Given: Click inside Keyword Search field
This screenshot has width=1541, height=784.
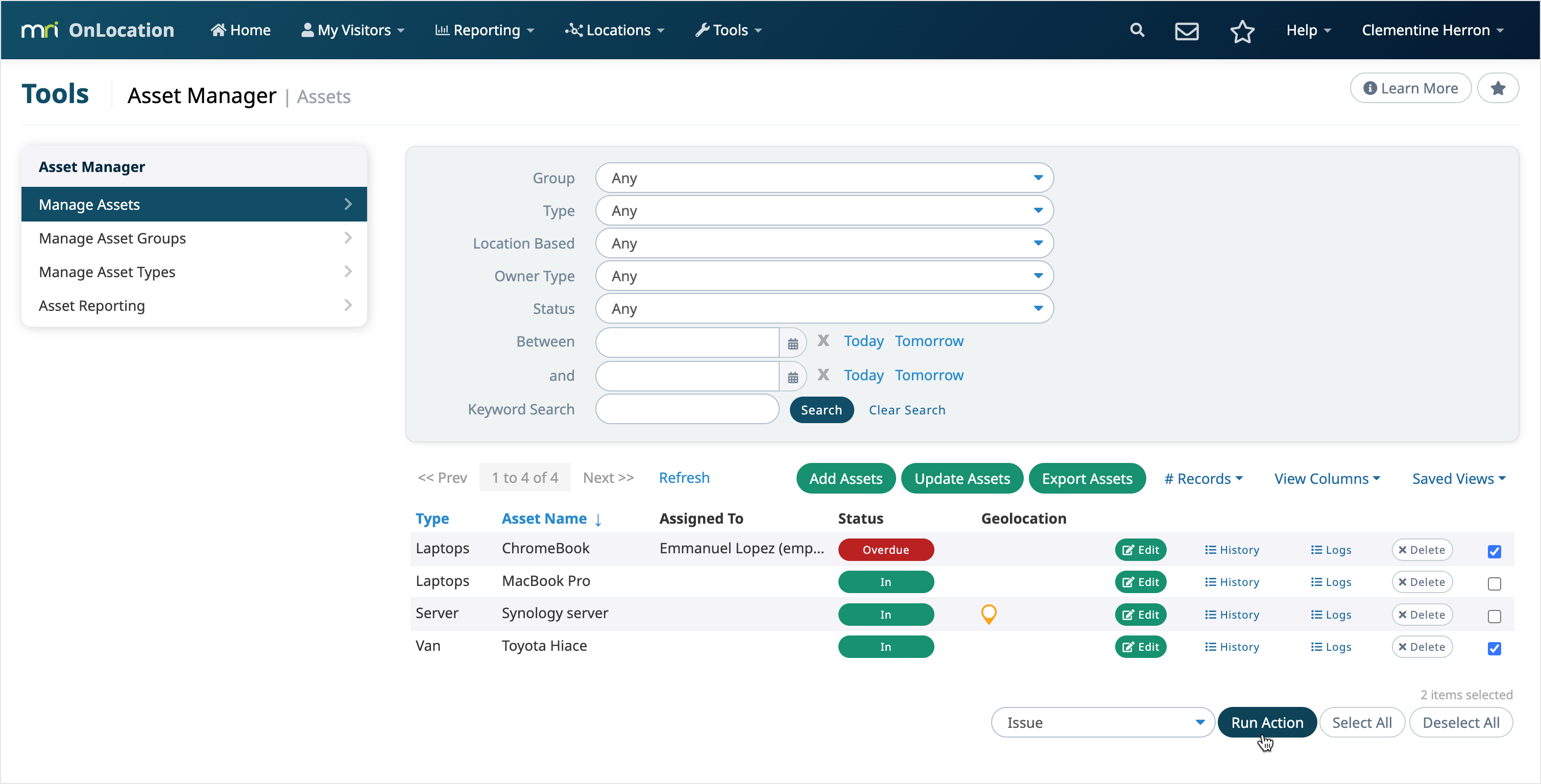Looking at the screenshot, I should click(687, 409).
